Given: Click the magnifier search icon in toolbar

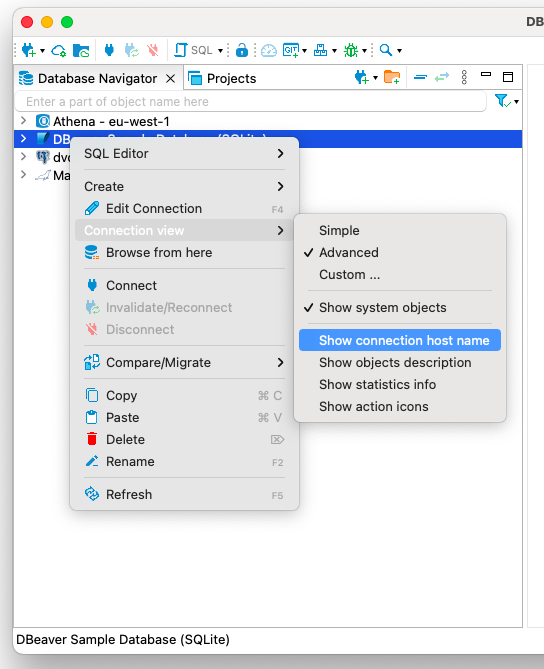Looking at the screenshot, I should 386,50.
